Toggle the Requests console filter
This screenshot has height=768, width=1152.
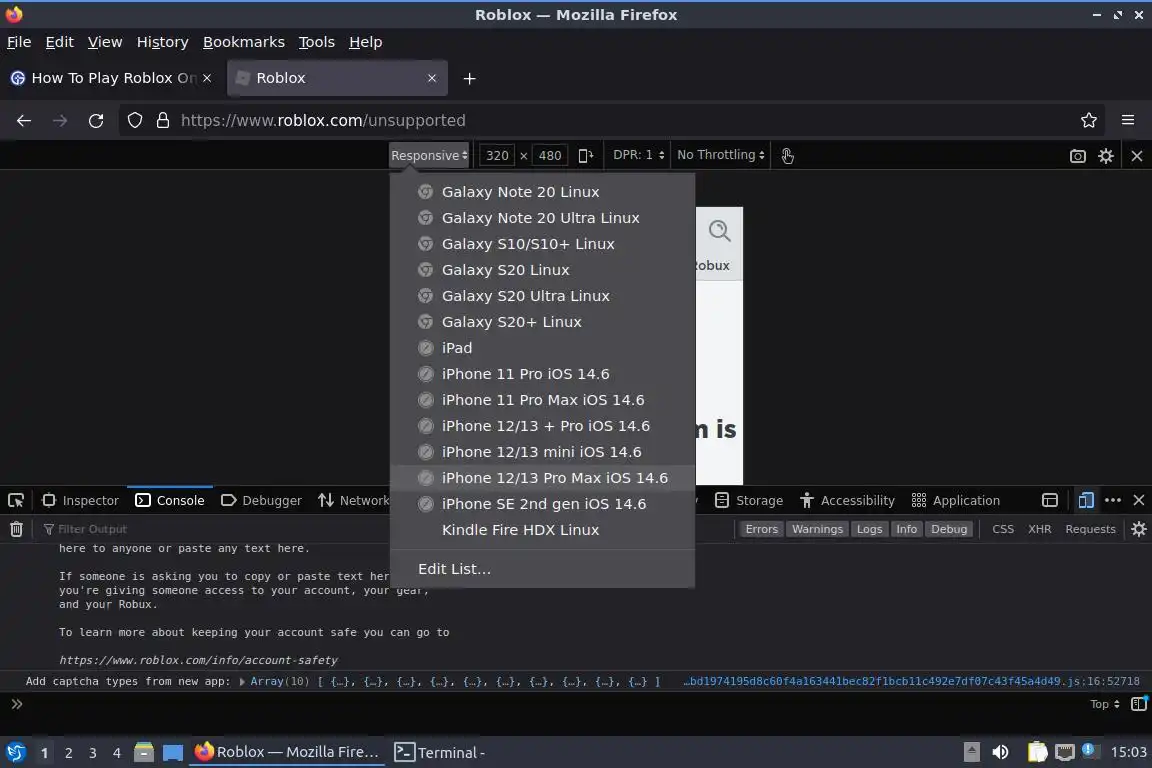click(1090, 529)
